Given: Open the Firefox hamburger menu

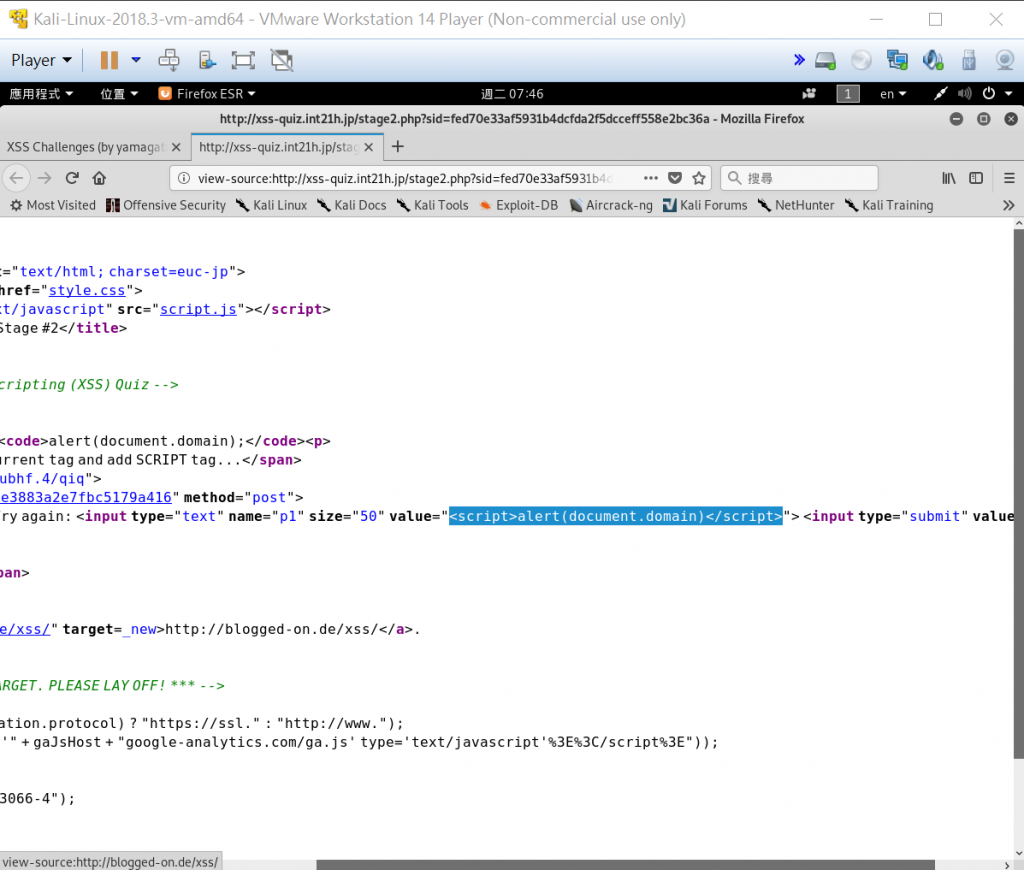Looking at the screenshot, I should pyautogui.click(x=1009, y=178).
